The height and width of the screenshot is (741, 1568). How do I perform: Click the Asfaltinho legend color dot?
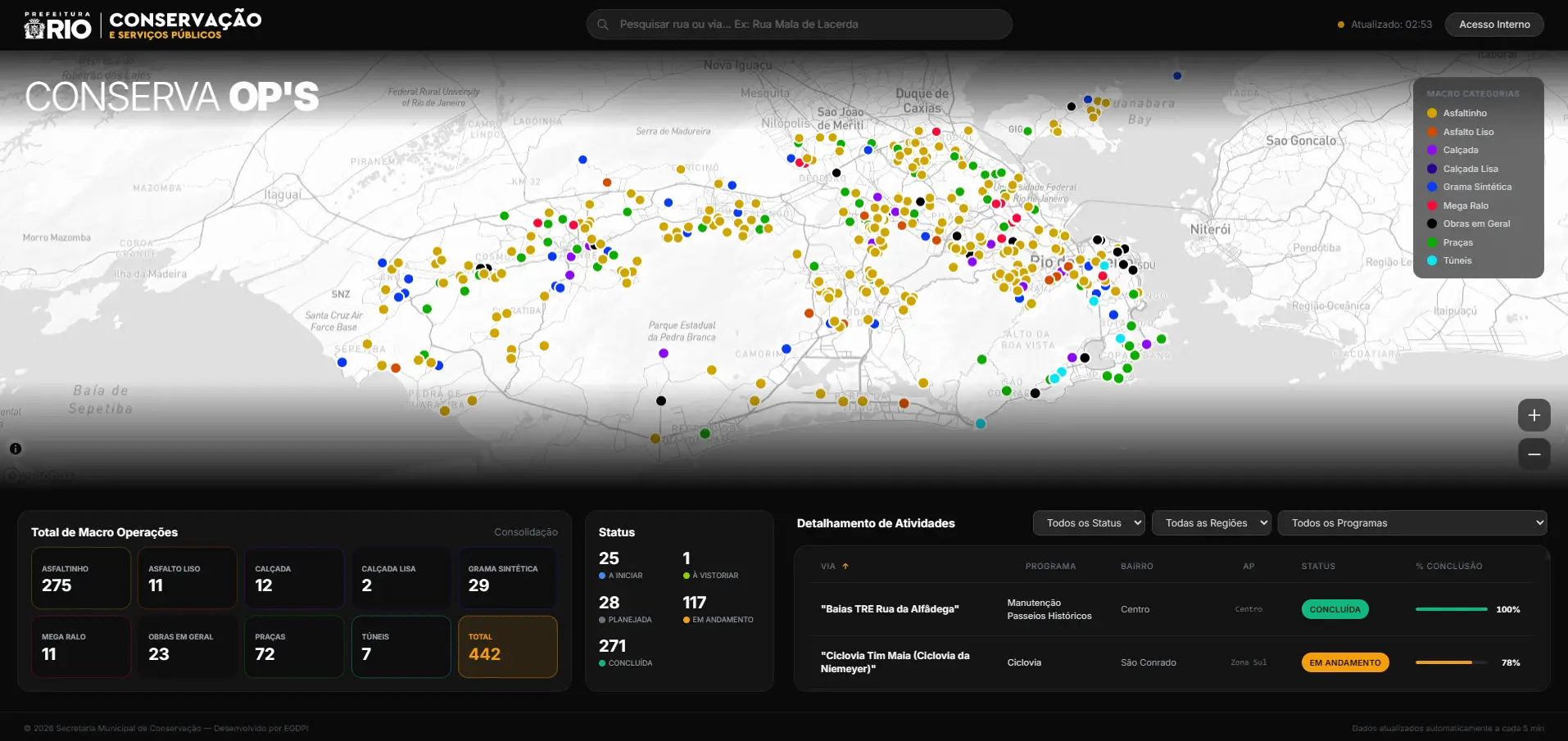pyautogui.click(x=1432, y=113)
